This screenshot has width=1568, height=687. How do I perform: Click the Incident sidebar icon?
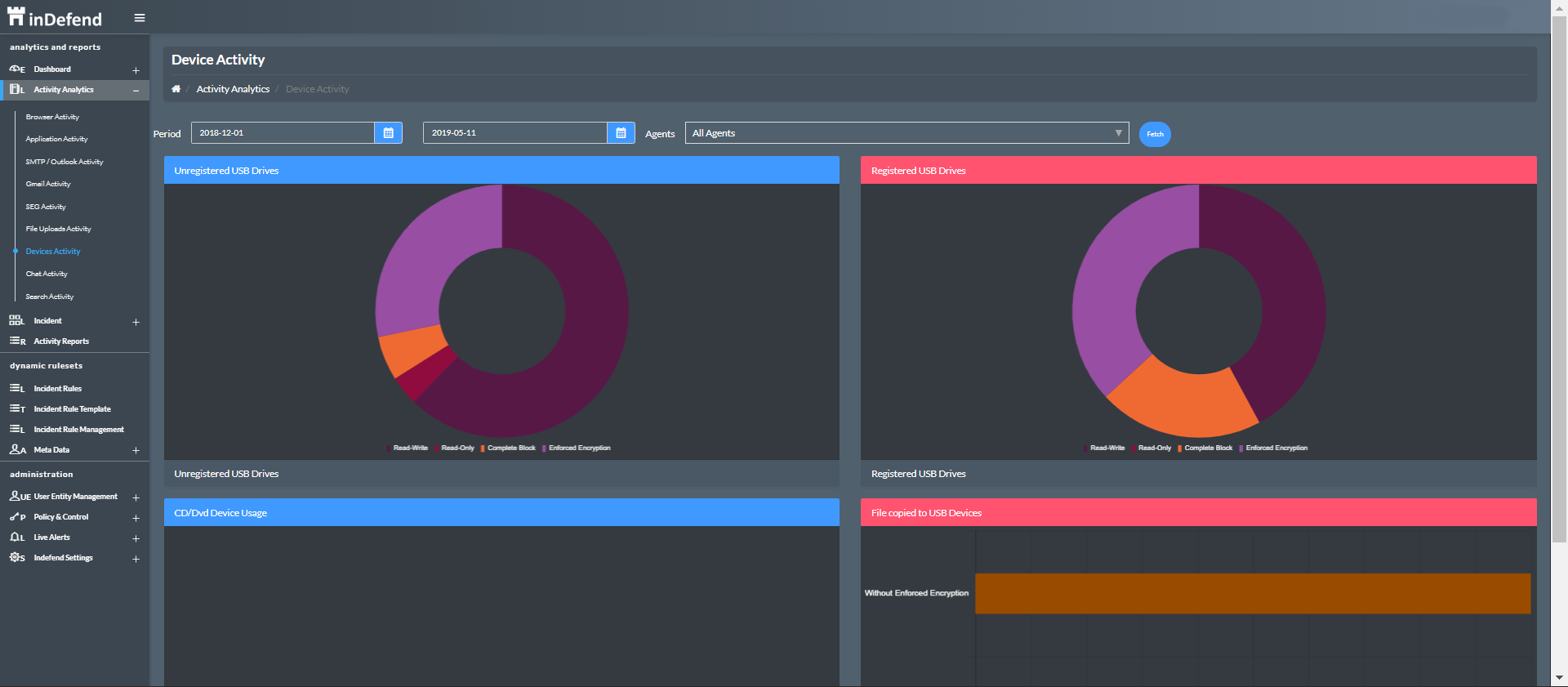click(16, 321)
